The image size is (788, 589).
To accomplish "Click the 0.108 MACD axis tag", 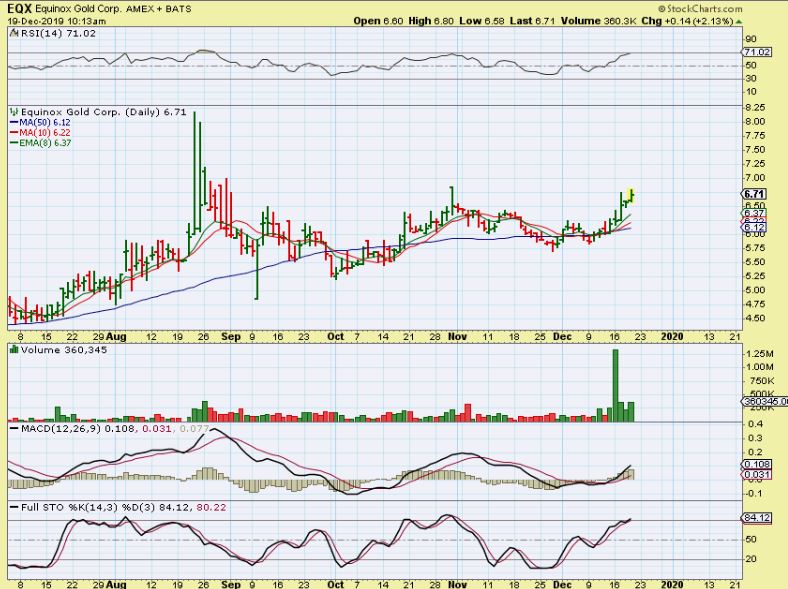I will click(757, 464).
